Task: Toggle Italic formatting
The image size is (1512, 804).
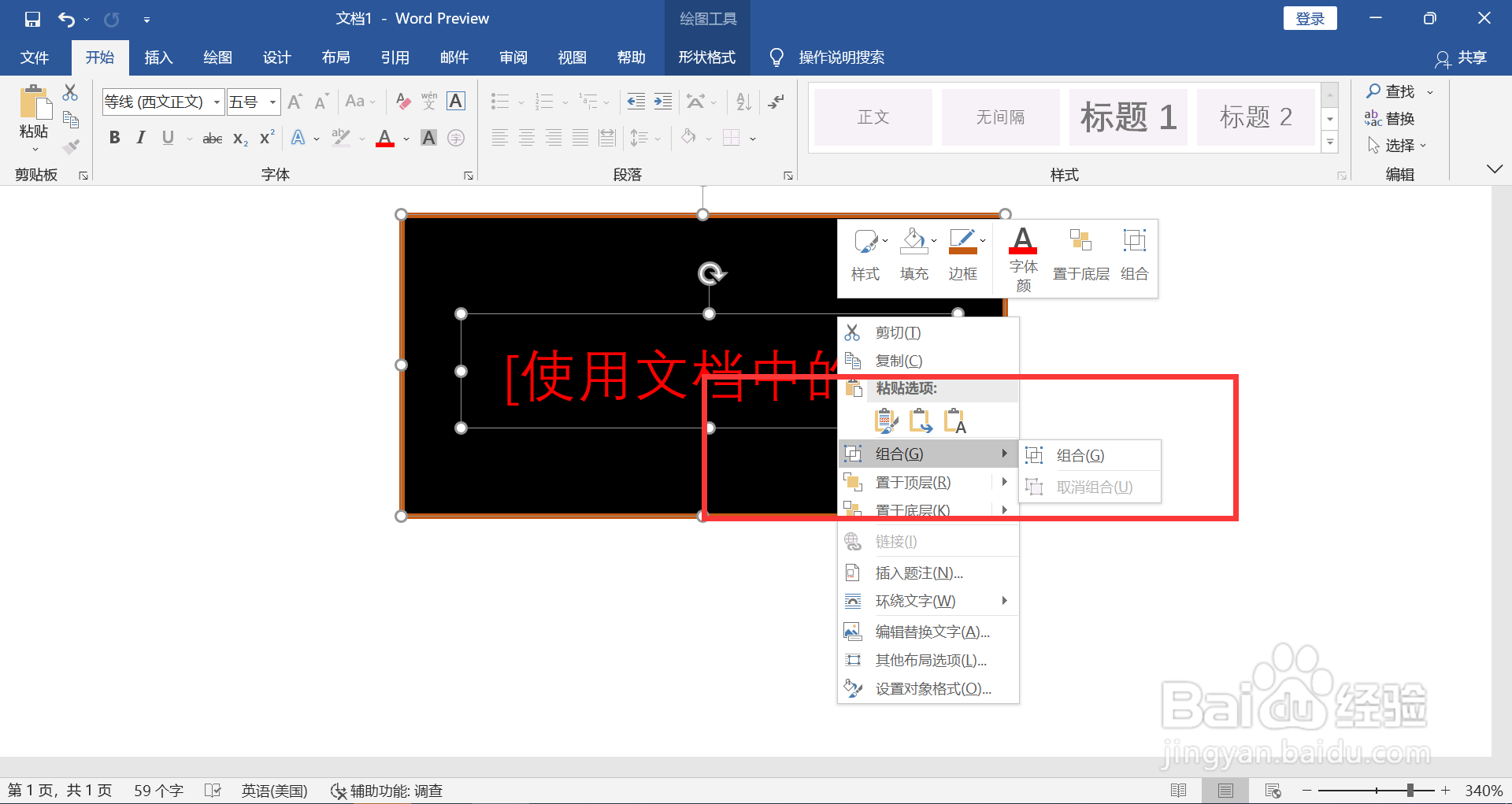Action: (141, 138)
